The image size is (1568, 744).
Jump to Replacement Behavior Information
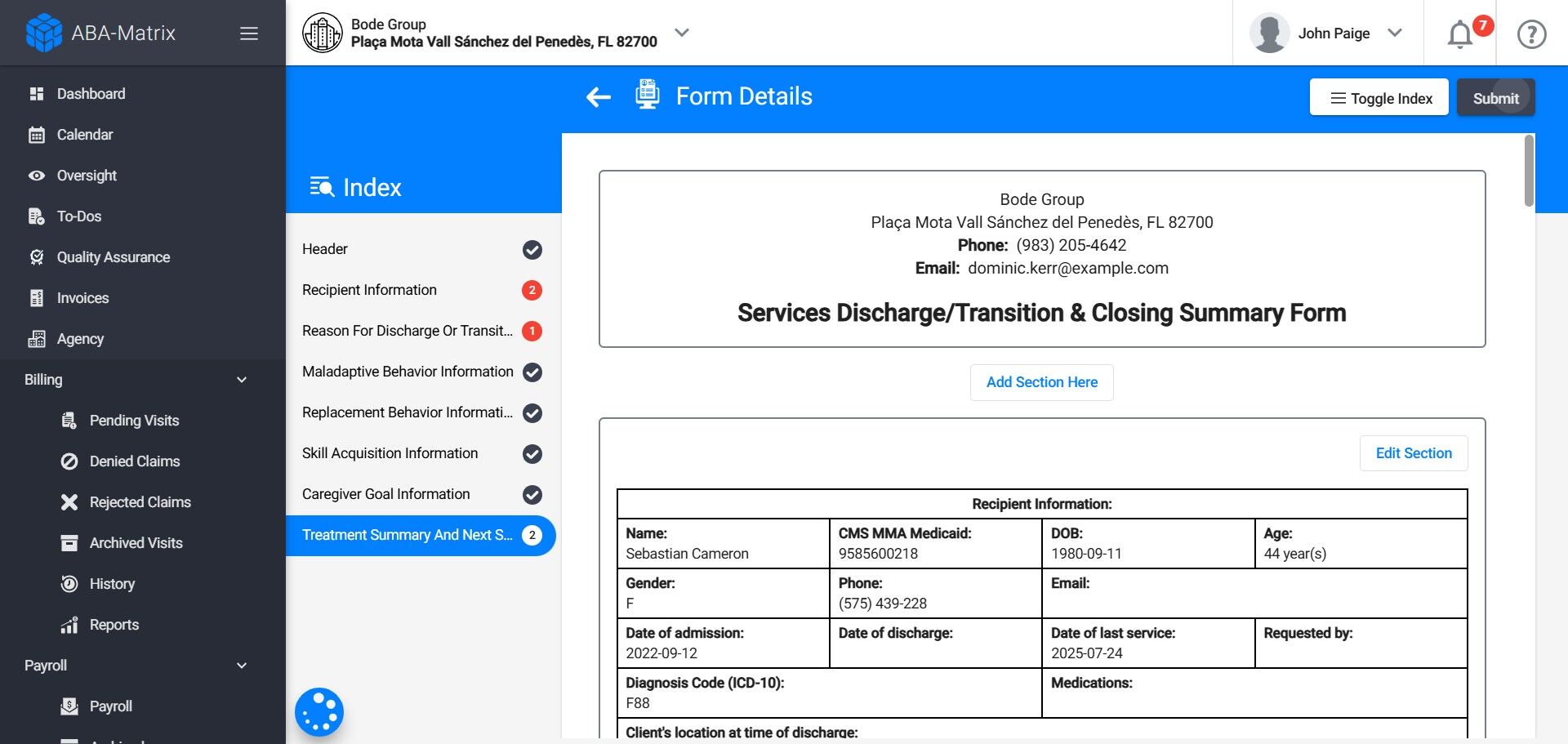coord(421,412)
